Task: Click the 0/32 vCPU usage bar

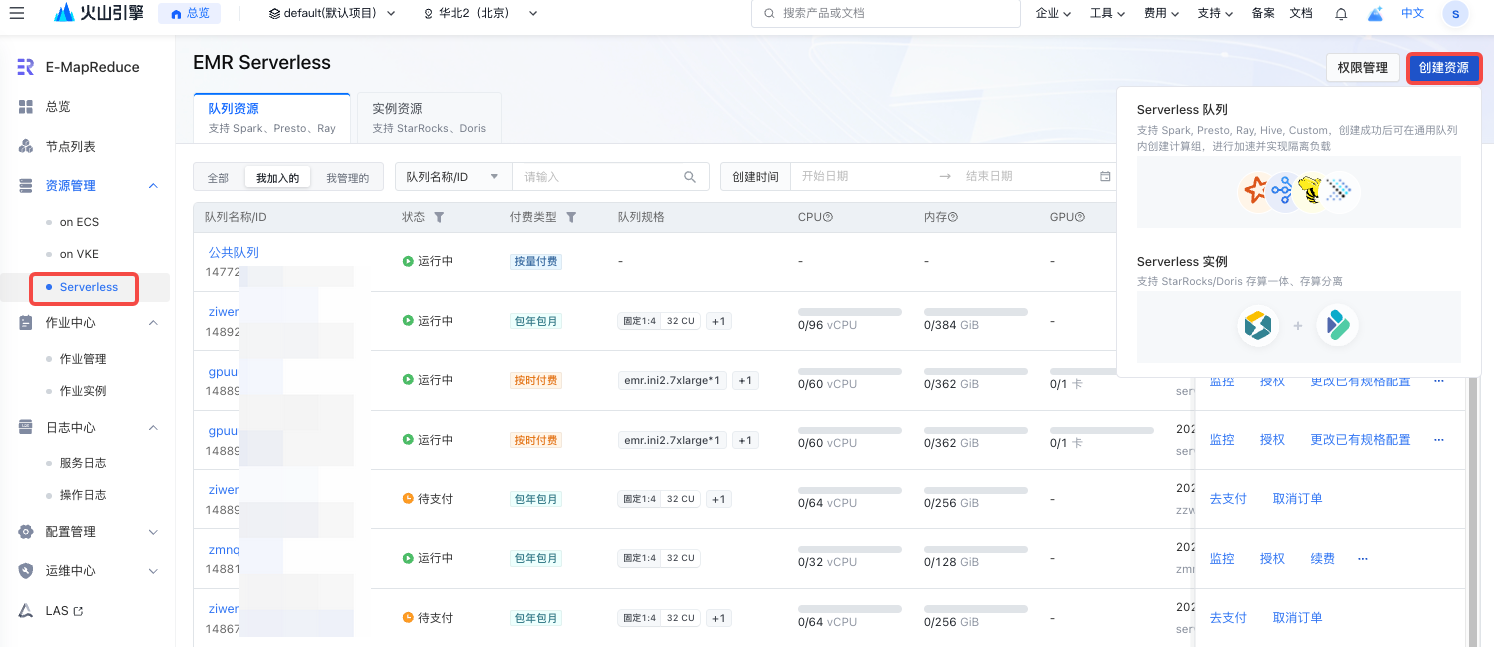Action: coord(850,549)
